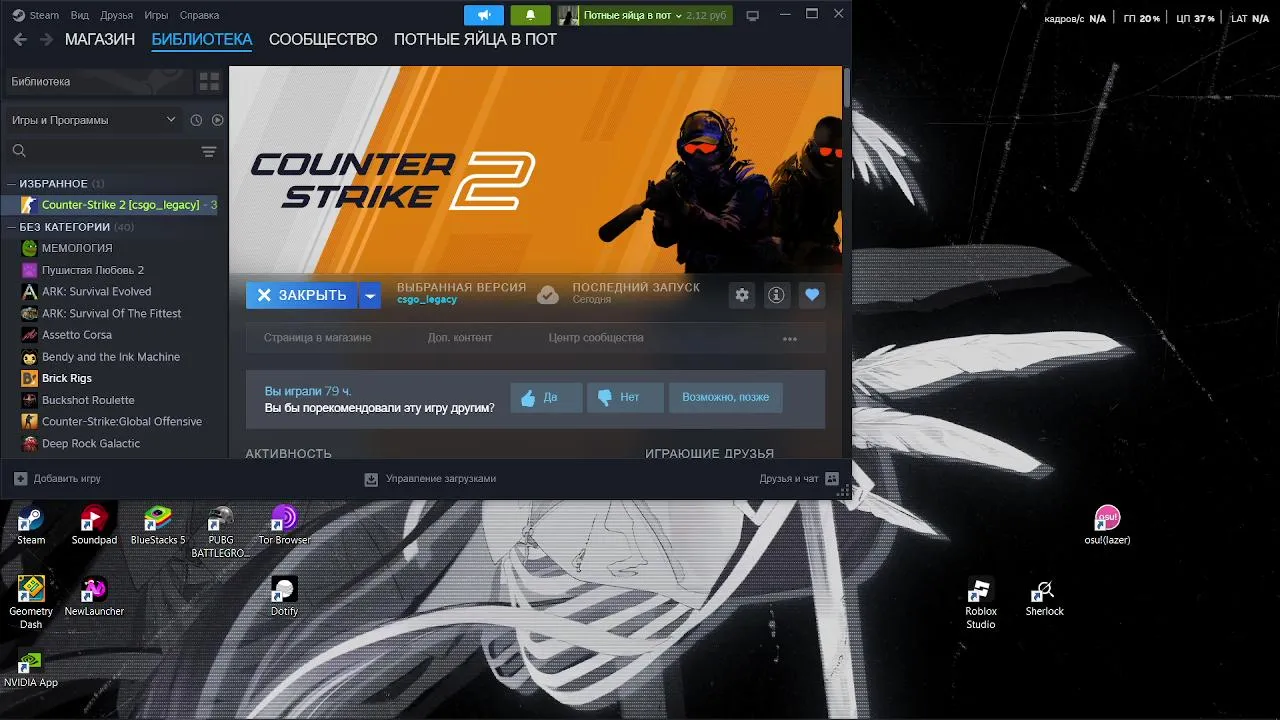Show game info icon
The height and width of the screenshot is (720, 1280).
(776, 295)
